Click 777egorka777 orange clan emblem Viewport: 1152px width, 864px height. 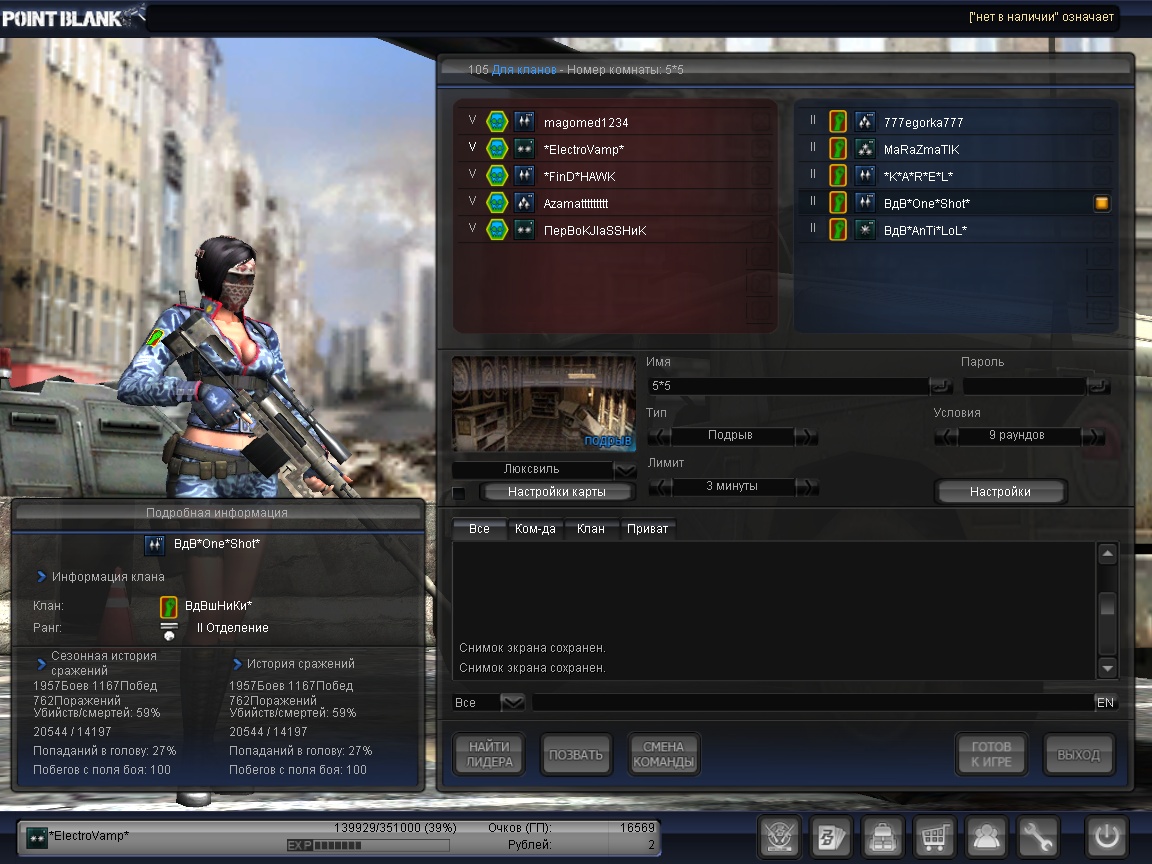coord(838,121)
